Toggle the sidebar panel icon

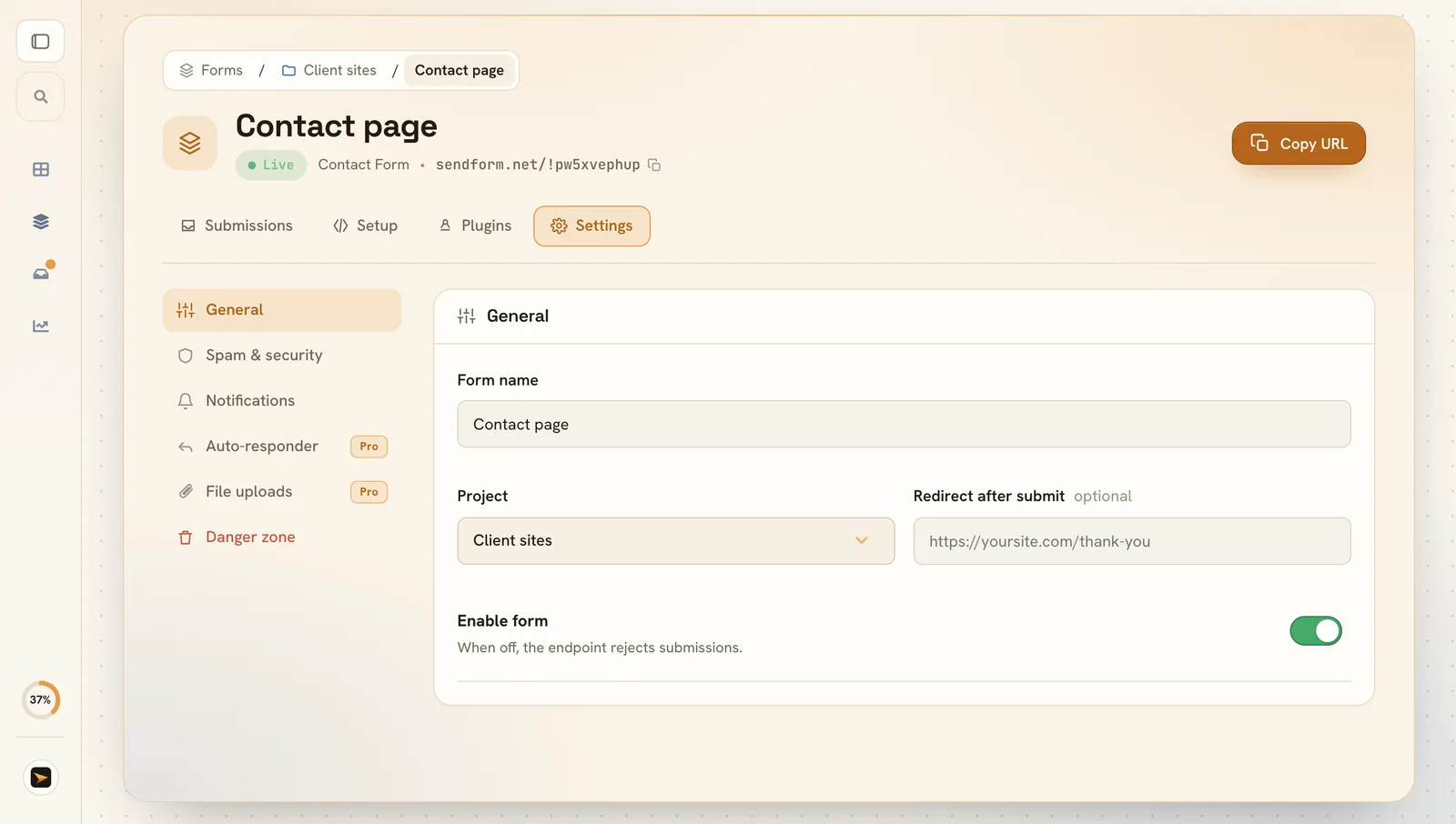[x=40, y=41]
